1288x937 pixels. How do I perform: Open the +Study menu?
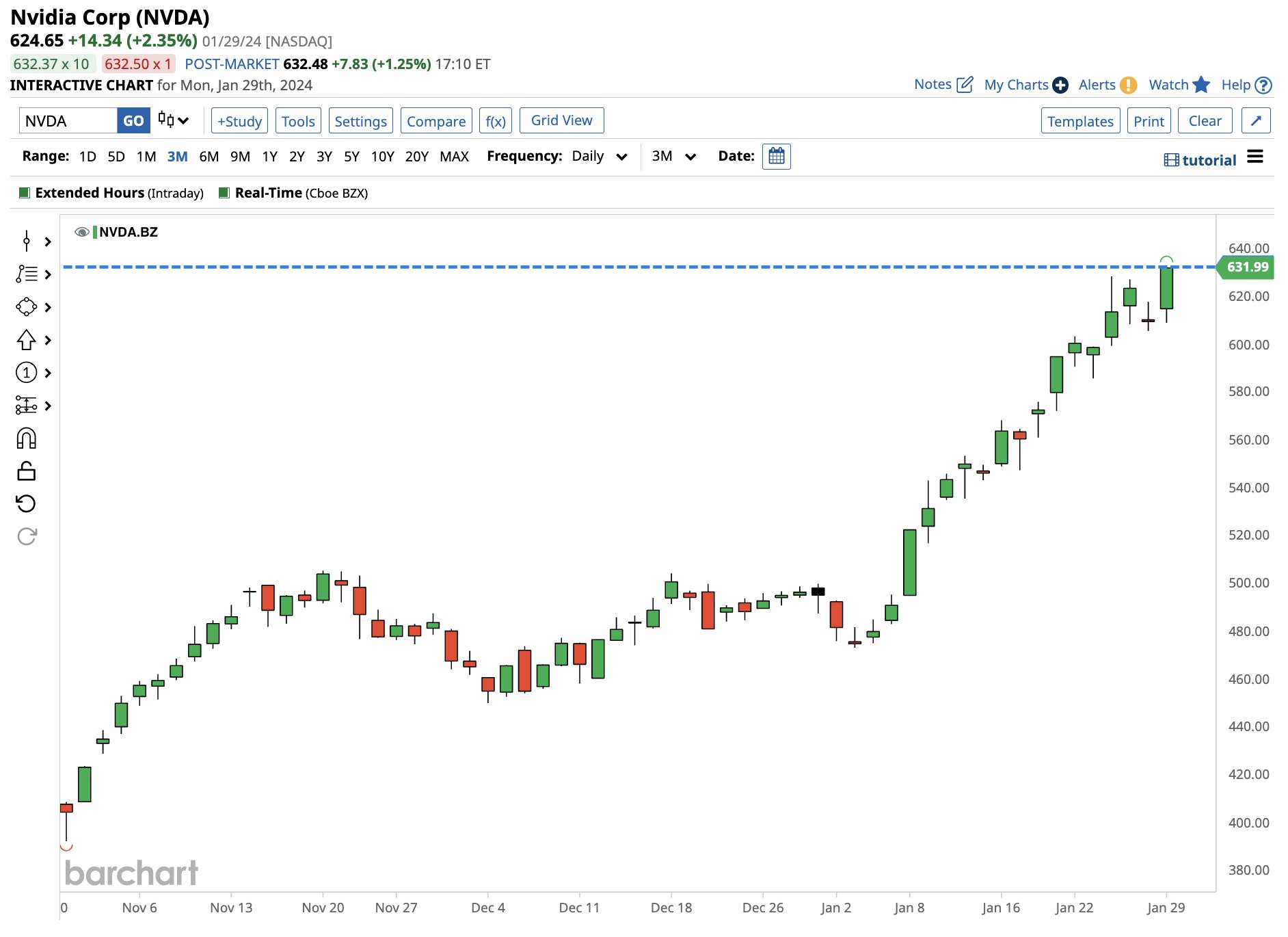[x=239, y=121]
